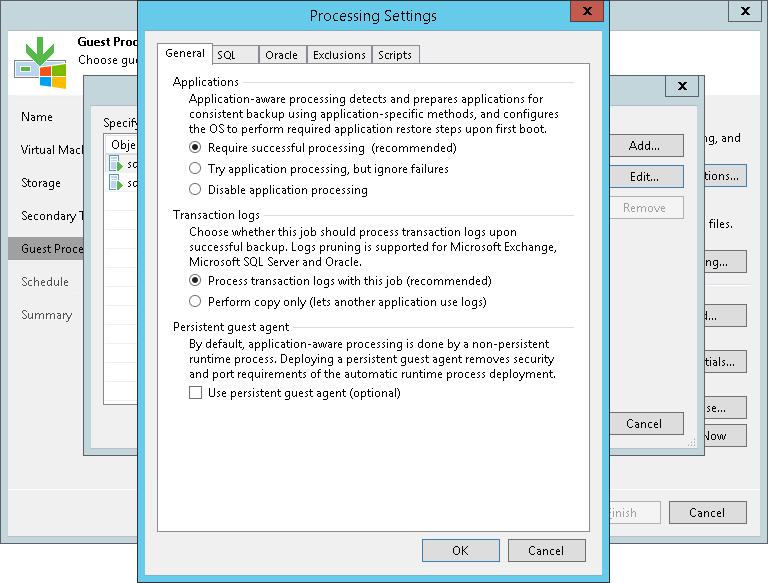Confirm Processing Settings with OK
Screen dimensions: 768x583
pos(460,550)
